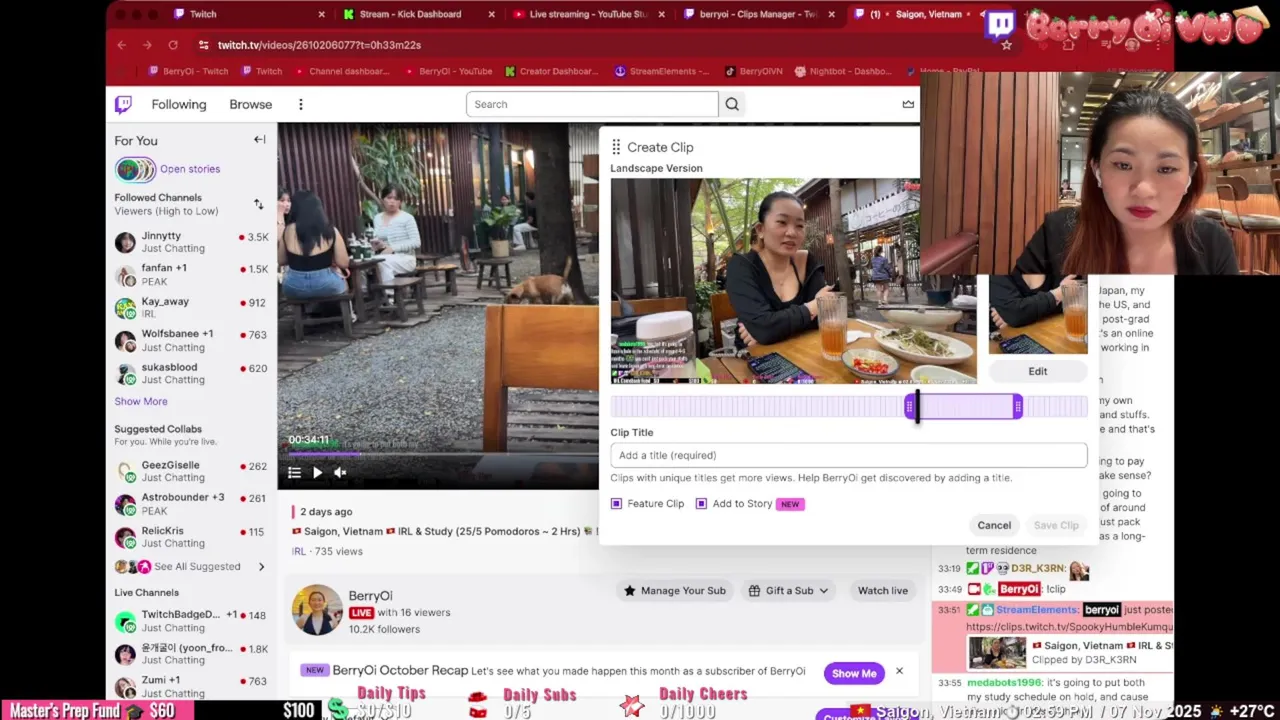This screenshot has width=1280, height=720.
Task: Open BerryOi - Twitch bookmark
Action: coord(188,71)
